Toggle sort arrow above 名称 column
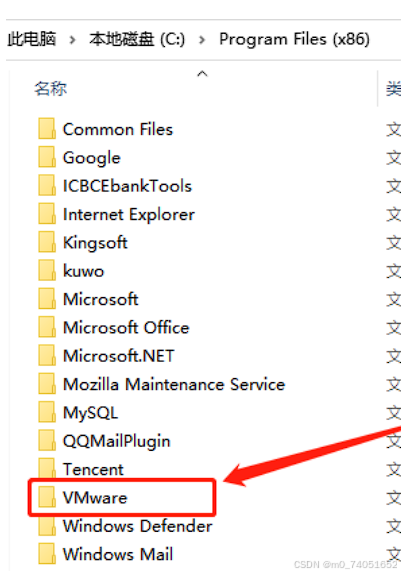Image resolution: width=401 pixels, height=576 pixels. (x=202, y=74)
